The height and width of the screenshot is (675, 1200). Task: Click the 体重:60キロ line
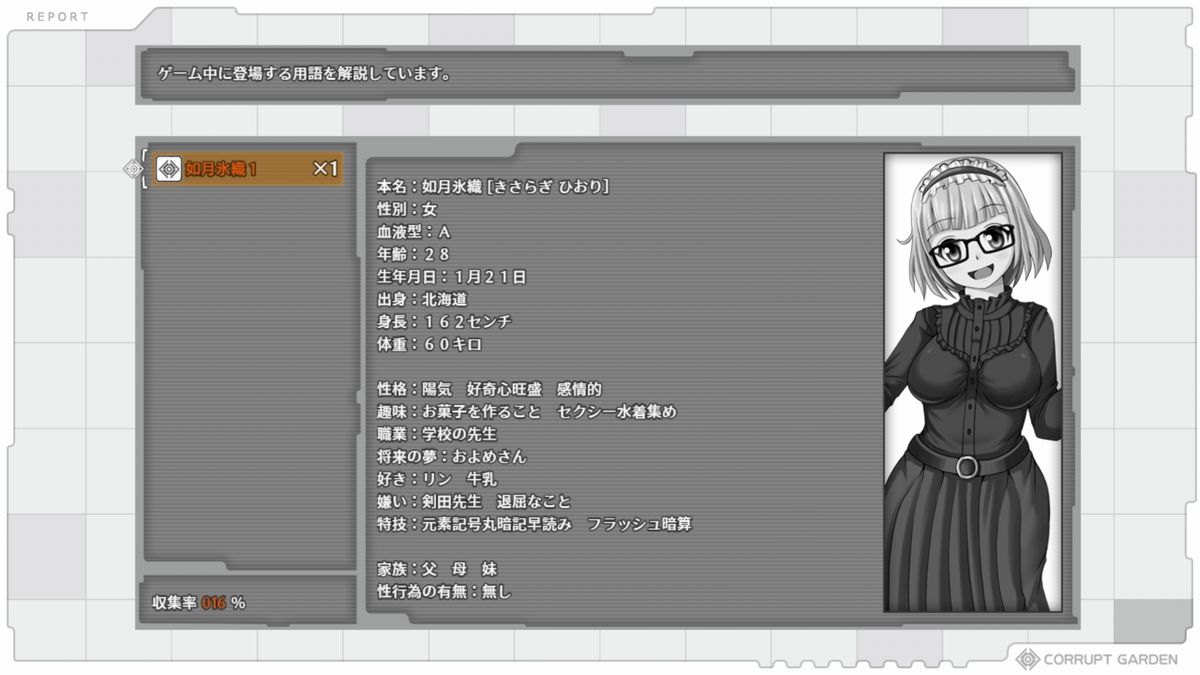click(429, 344)
